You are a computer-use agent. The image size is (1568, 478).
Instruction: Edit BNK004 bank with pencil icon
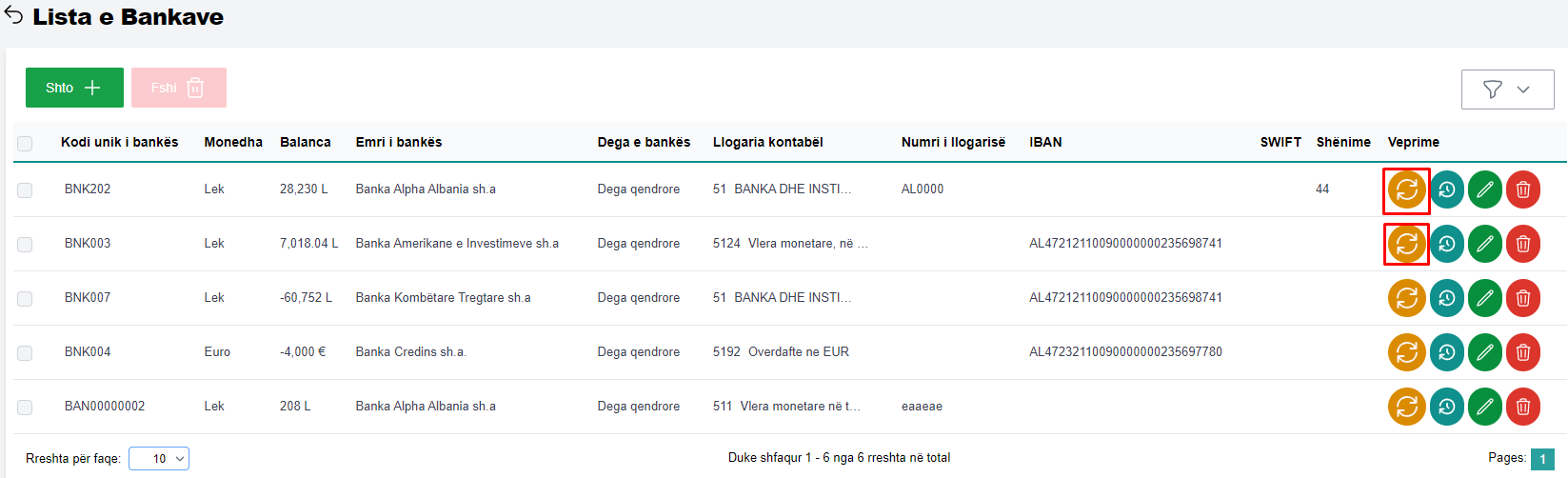[x=1484, y=352]
